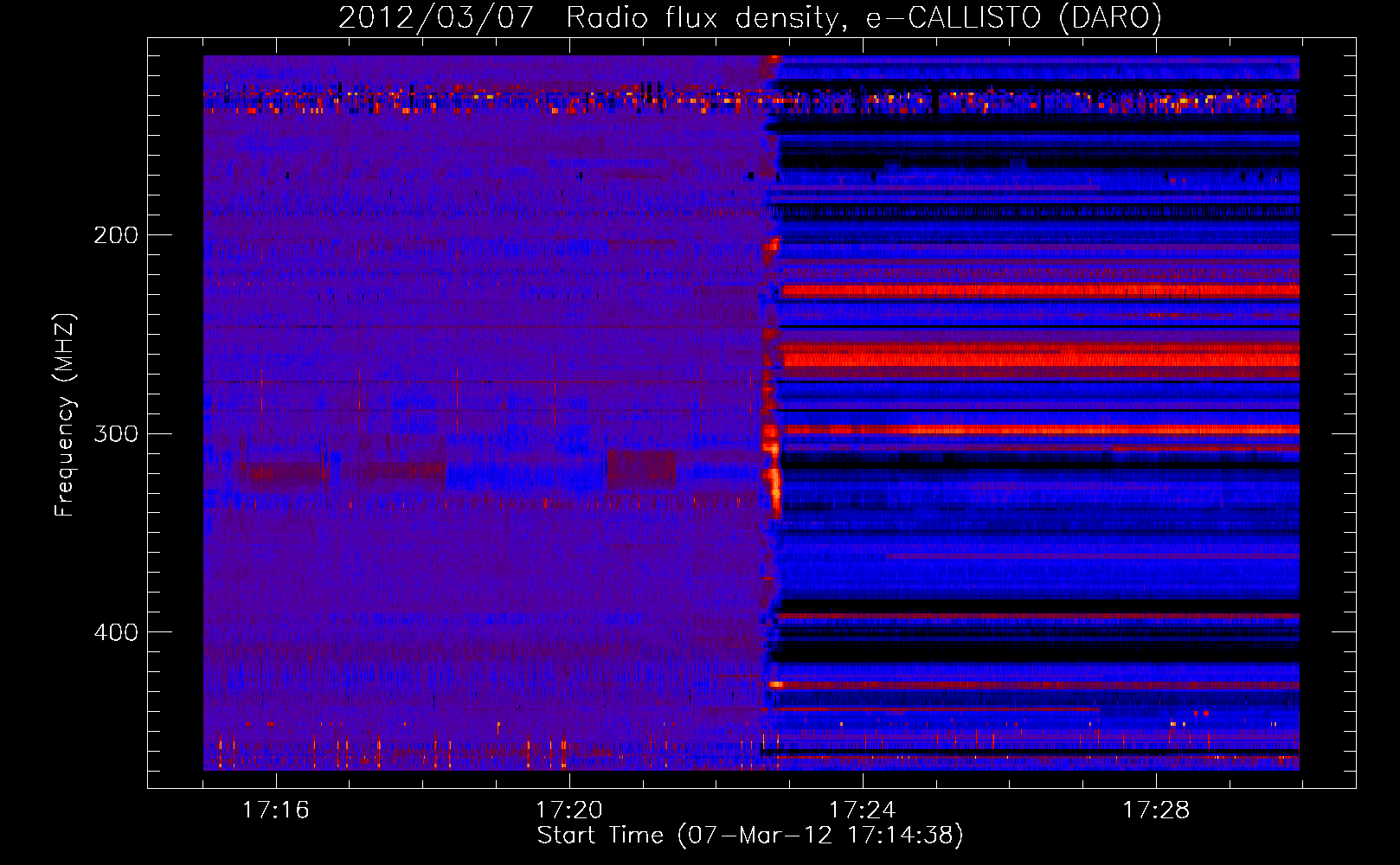Click the 'Start Time (07-Mar-12 17:14:38)' label
1400x865 pixels.
[x=750, y=836]
